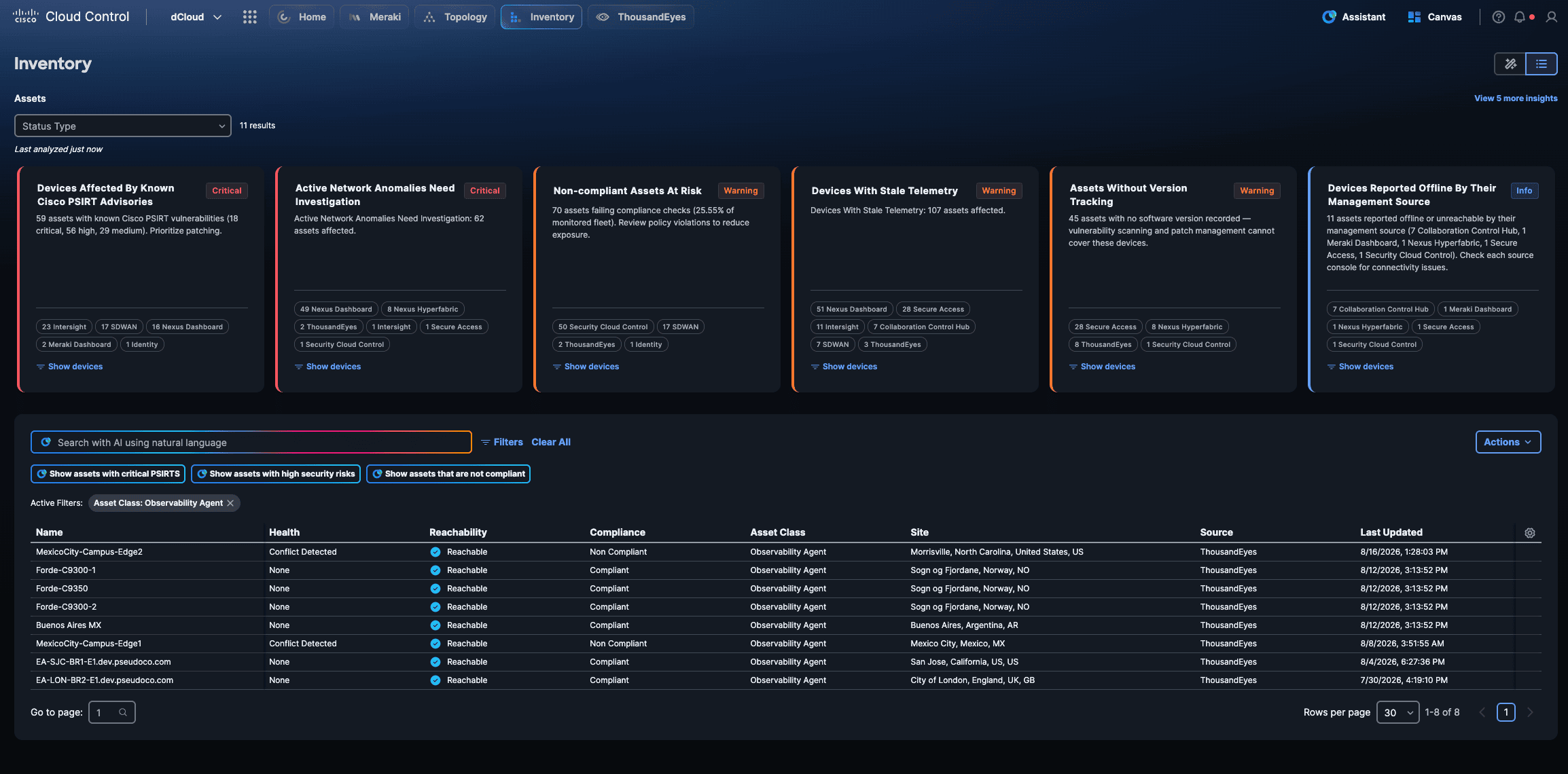Click reachable check icon for Buenos Aires MX

(435, 625)
